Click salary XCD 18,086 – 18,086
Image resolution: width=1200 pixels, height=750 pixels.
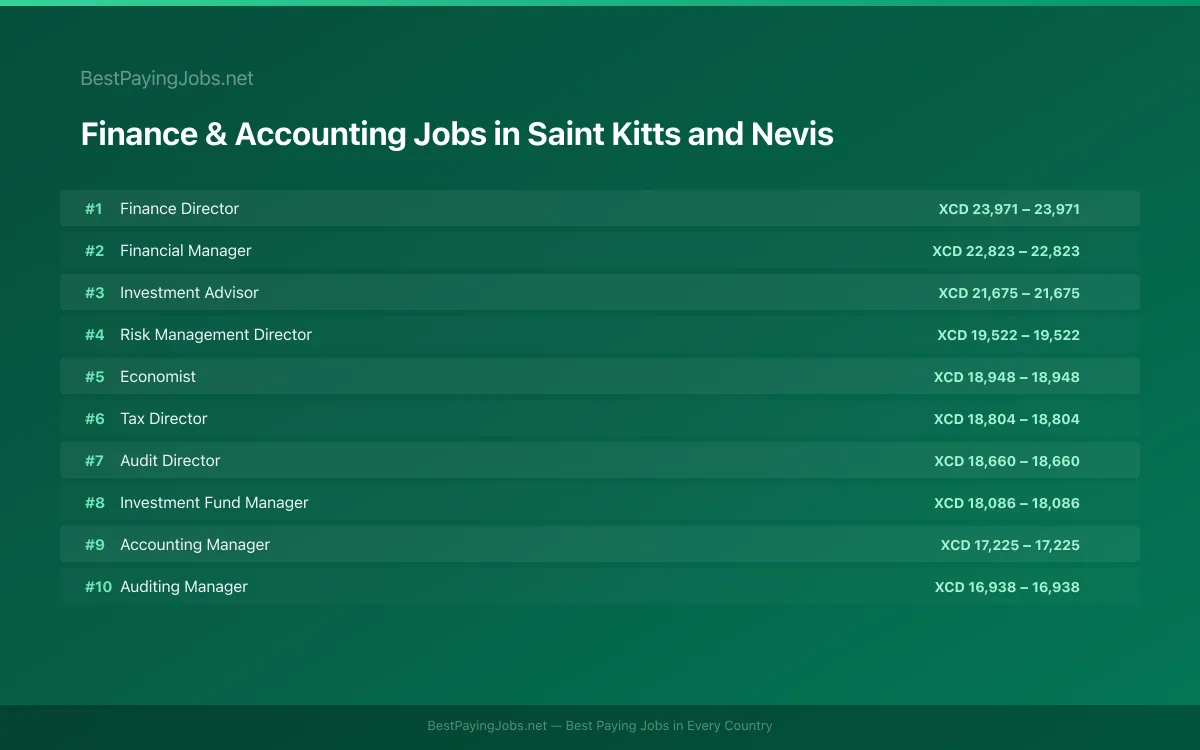1007,503
